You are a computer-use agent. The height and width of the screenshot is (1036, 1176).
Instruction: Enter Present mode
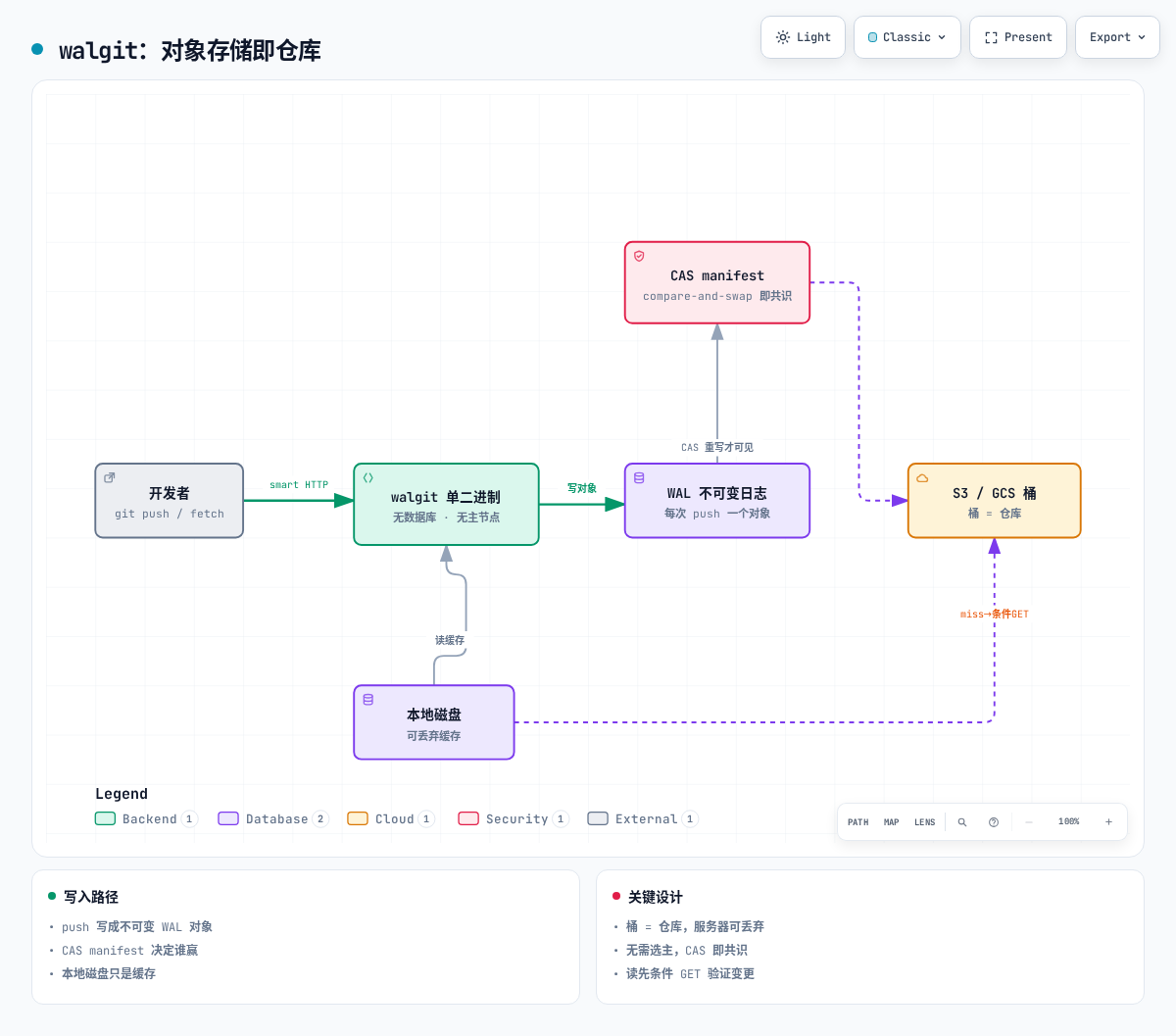coord(1017,37)
